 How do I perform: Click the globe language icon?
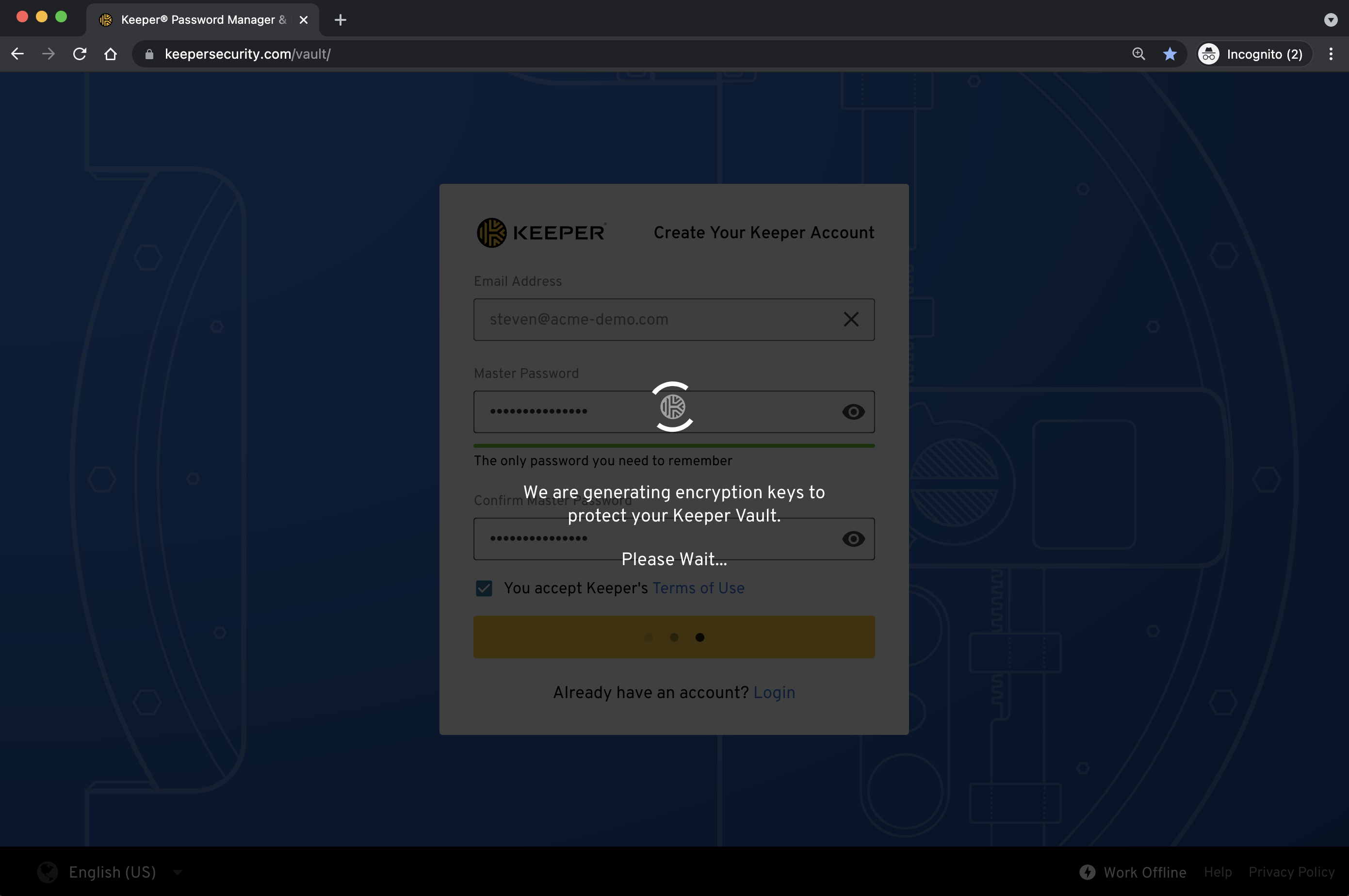tap(48, 872)
